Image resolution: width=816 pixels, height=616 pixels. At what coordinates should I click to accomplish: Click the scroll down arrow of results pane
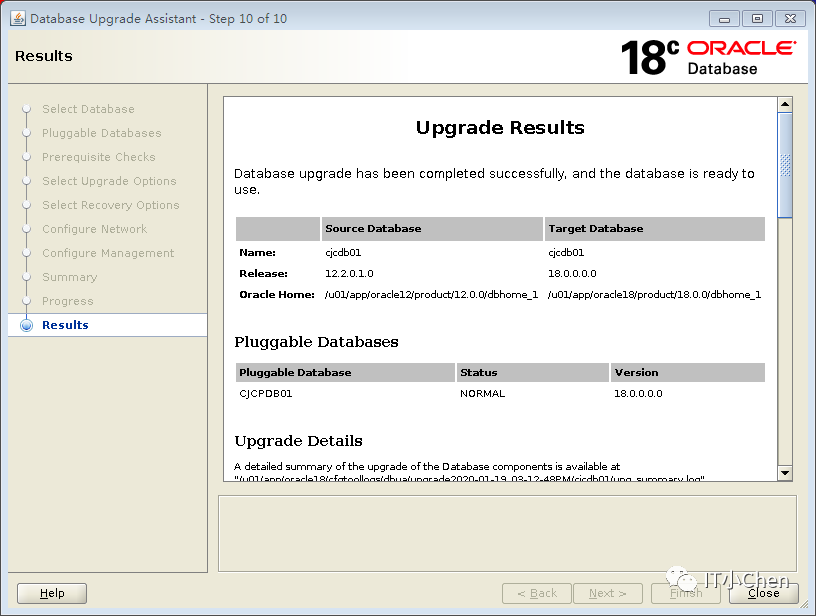(785, 473)
